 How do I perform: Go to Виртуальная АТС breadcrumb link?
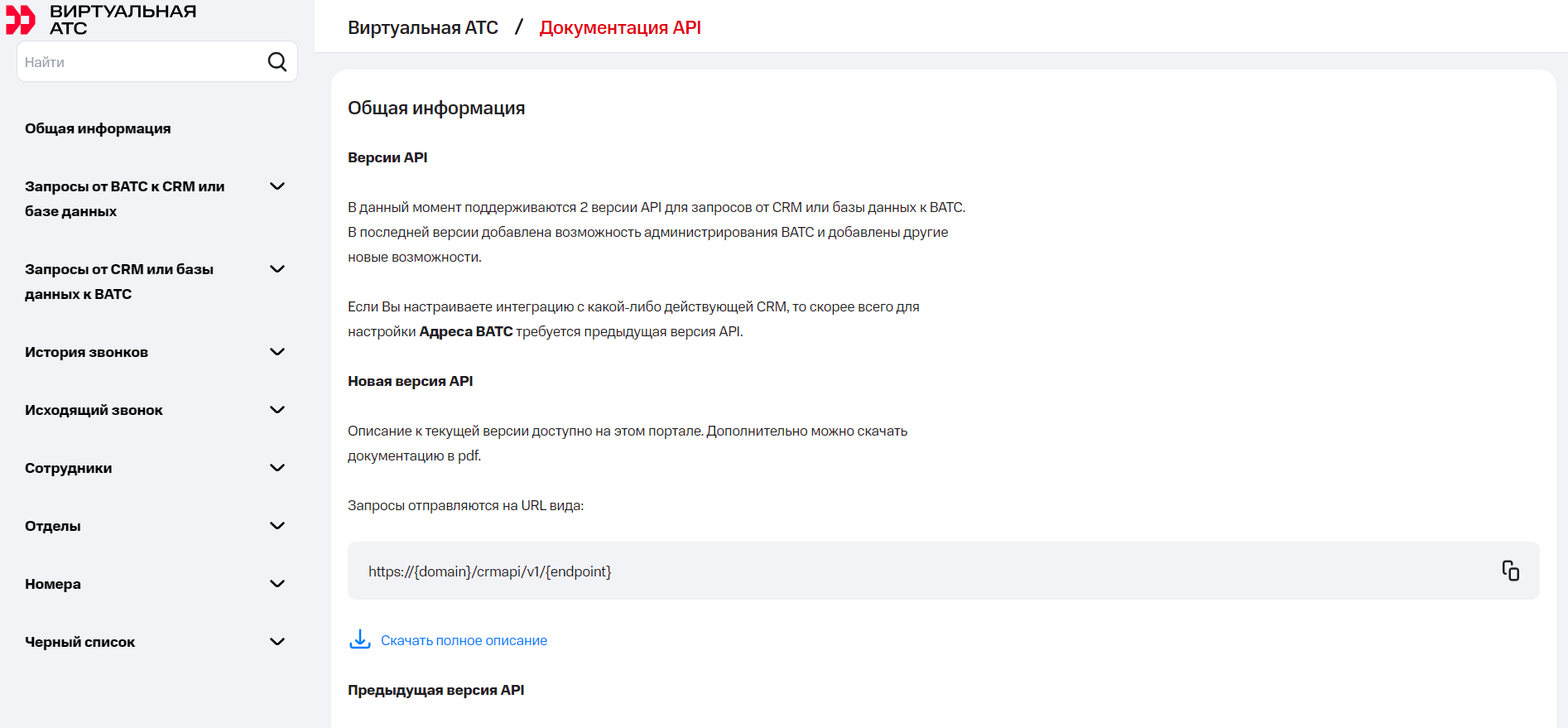[423, 27]
